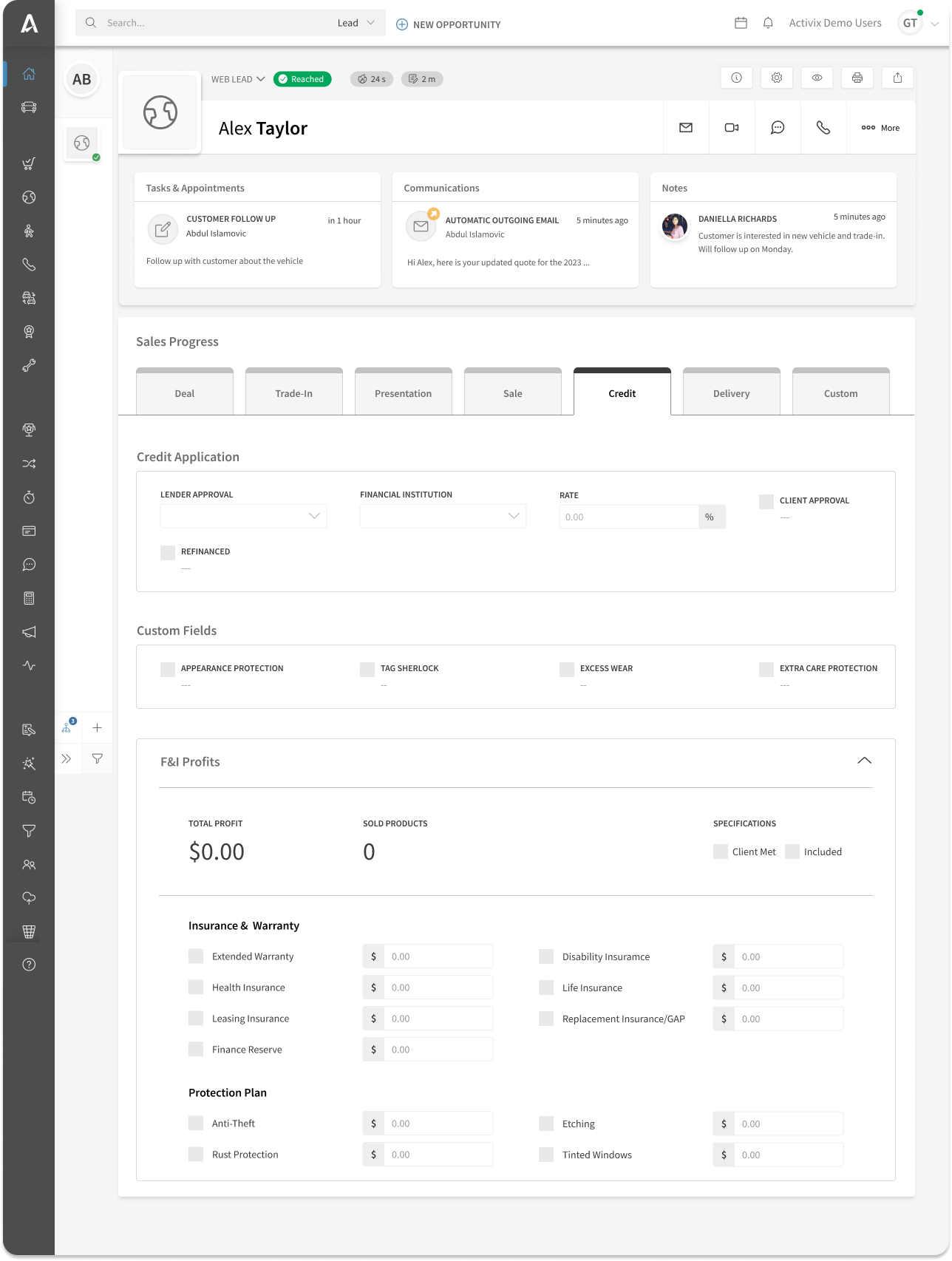Image resolution: width=952 pixels, height=1261 pixels.
Task: Click the email envelope icon beside Alex Taylor
Action: (686, 128)
